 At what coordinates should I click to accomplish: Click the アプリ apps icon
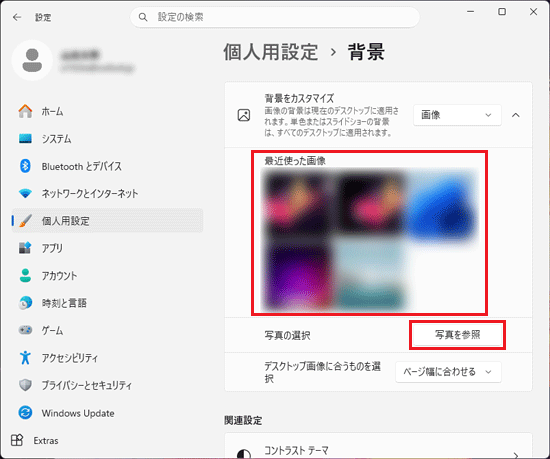[x=25, y=248]
